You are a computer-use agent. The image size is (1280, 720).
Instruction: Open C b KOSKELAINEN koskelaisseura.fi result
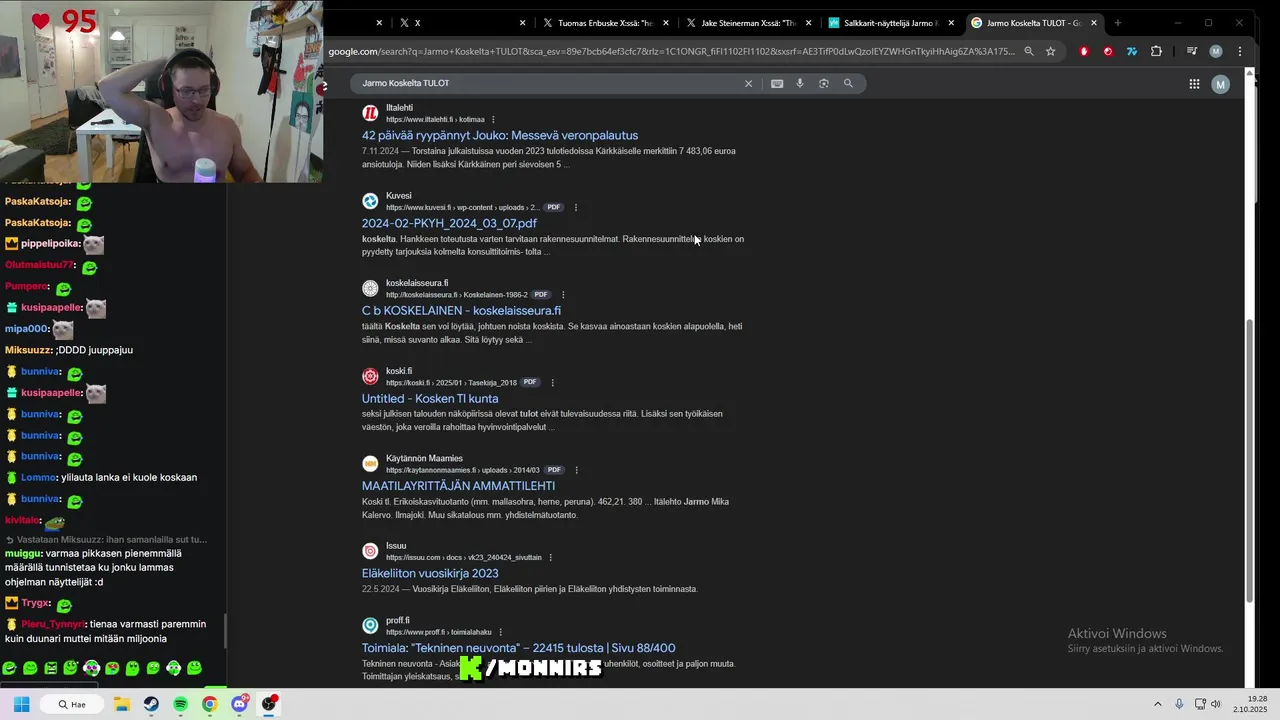point(461,310)
